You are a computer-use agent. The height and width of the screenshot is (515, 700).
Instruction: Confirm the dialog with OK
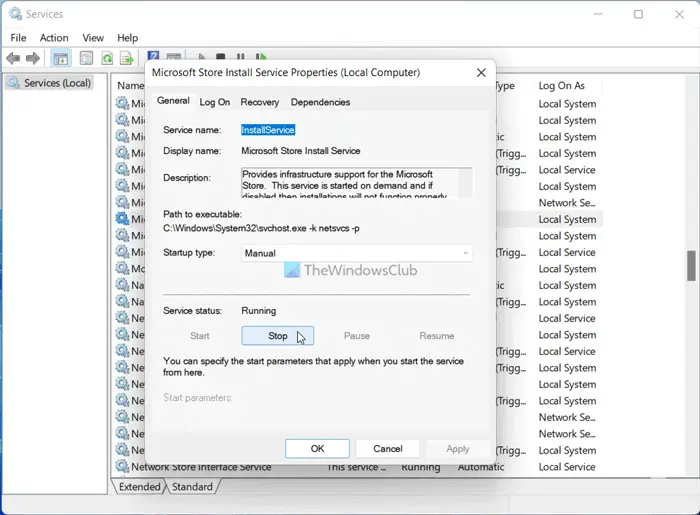tap(317, 449)
